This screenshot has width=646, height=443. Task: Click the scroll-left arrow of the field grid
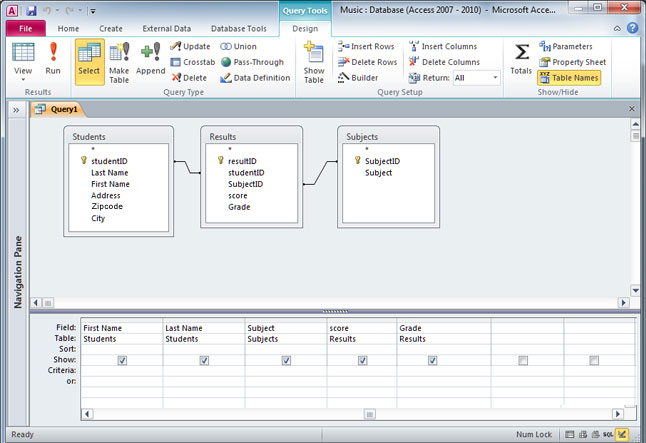(x=87, y=414)
